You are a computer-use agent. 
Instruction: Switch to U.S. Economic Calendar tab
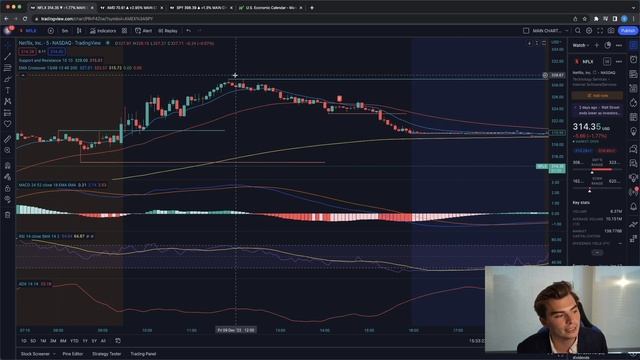270,8
